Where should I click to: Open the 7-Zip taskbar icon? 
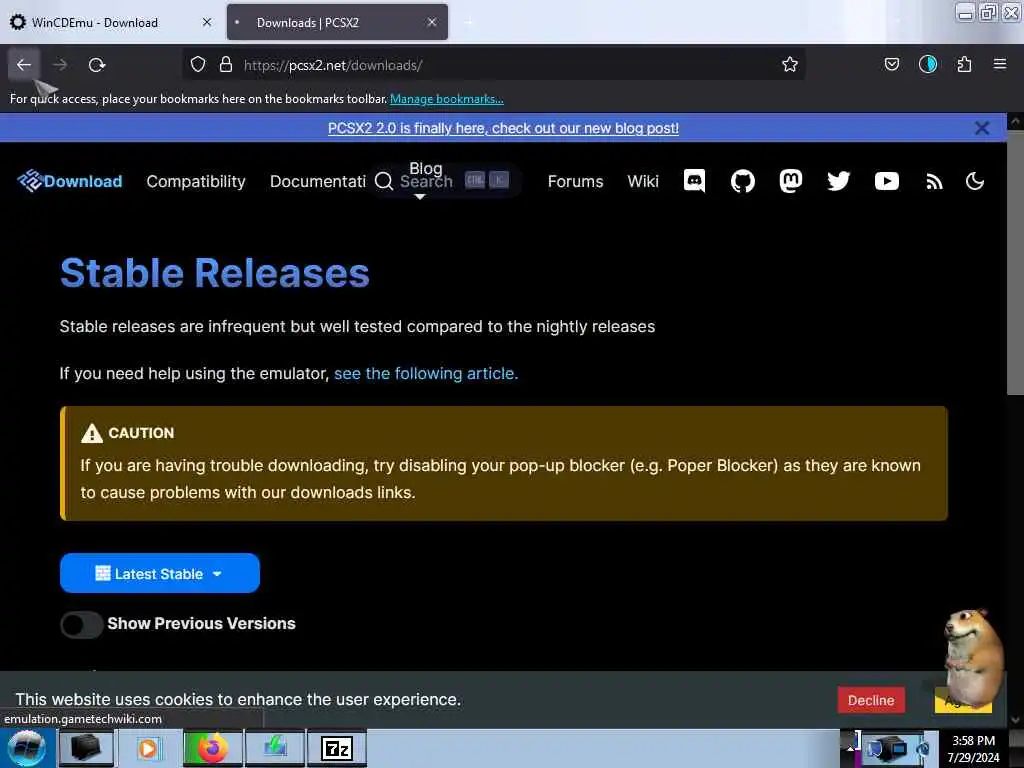click(x=337, y=748)
